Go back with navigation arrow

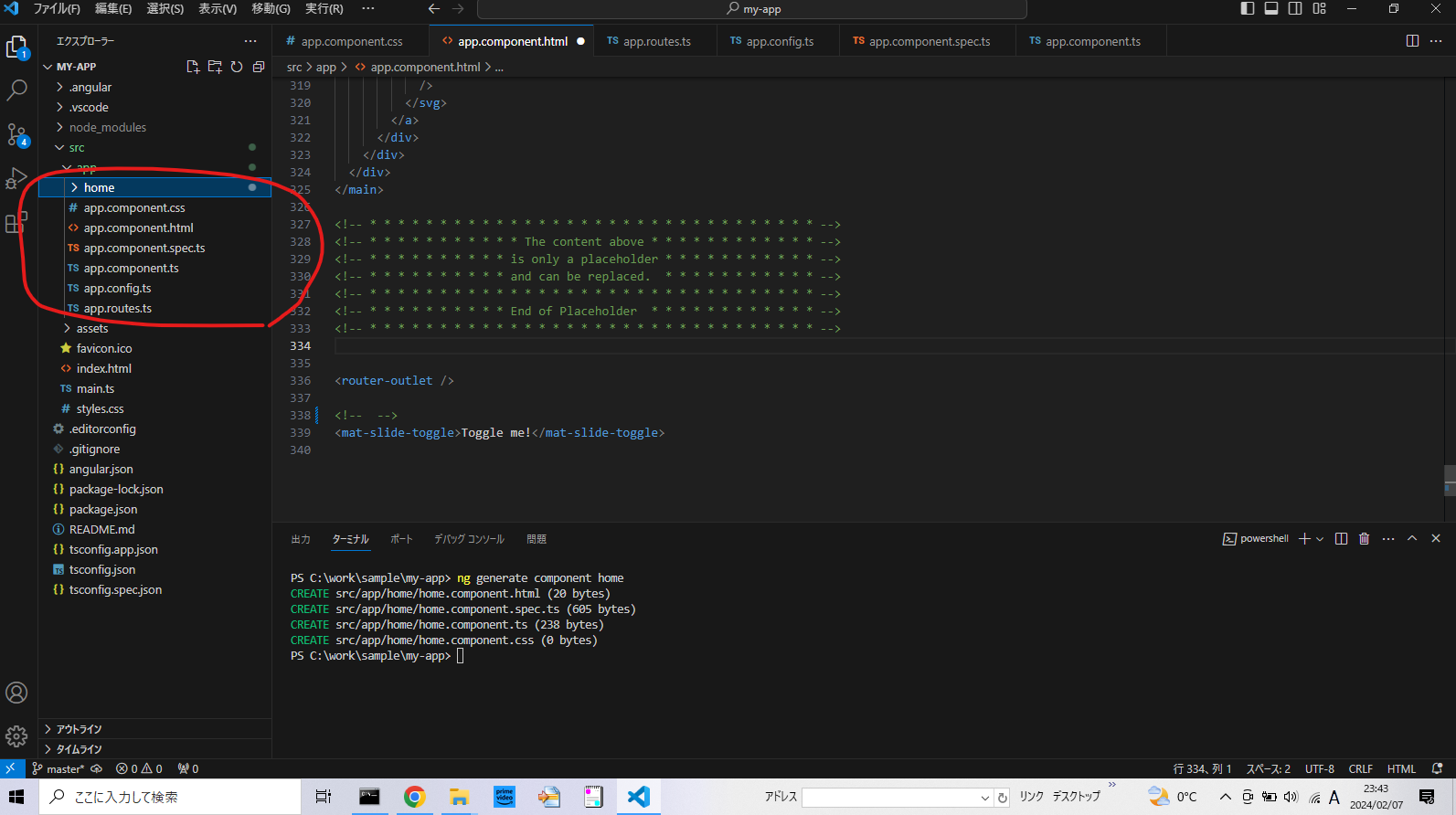tap(434, 9)
